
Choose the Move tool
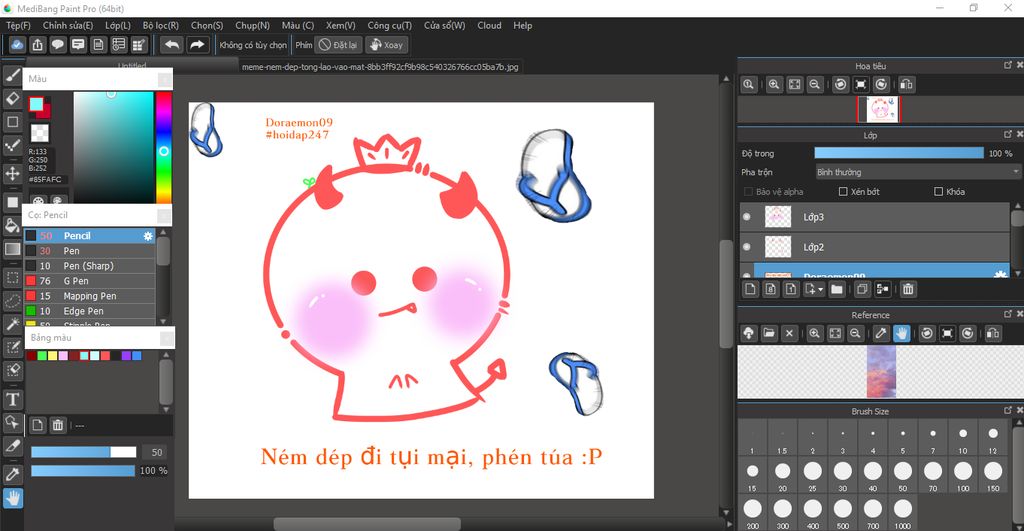[12, 174]
